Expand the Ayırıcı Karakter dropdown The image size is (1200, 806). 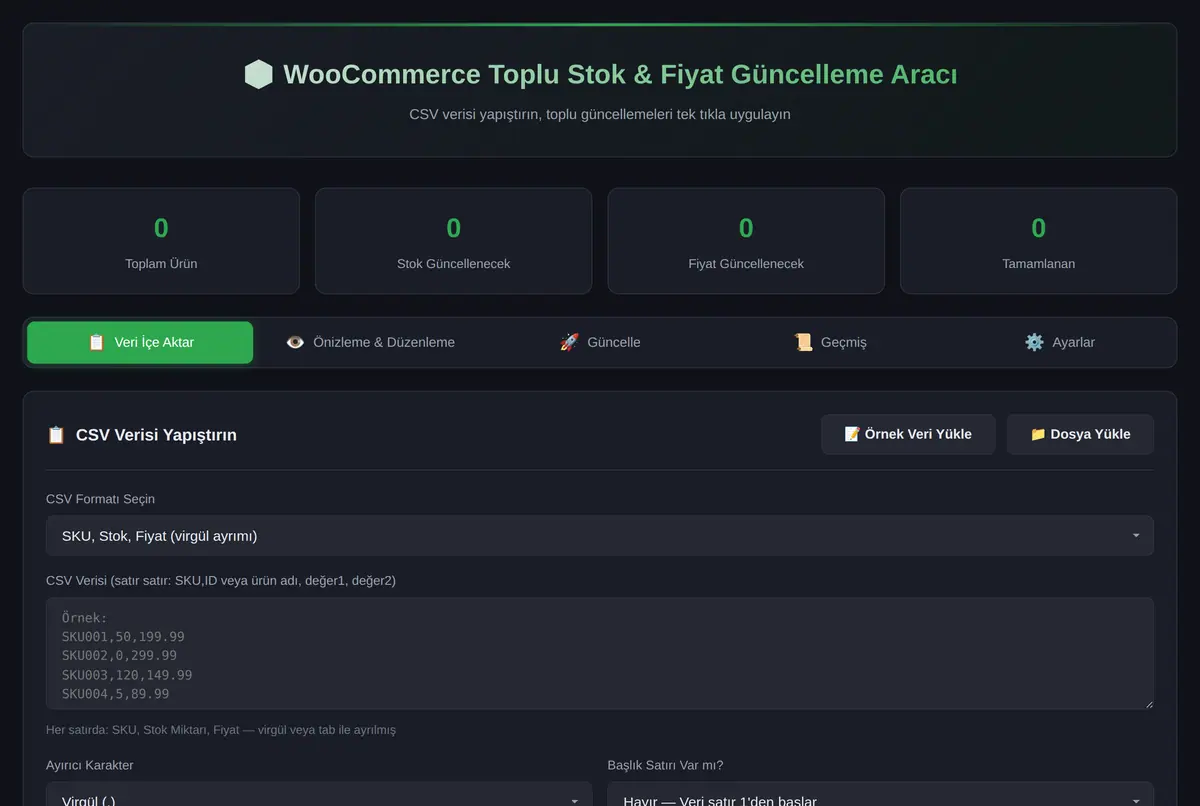319,796
